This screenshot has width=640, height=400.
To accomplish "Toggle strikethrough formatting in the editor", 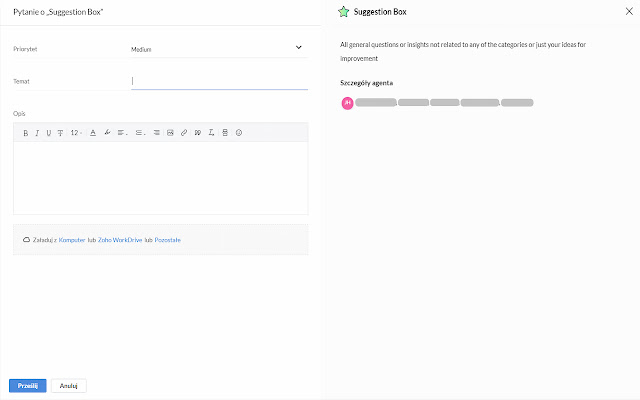I will 60,133.
